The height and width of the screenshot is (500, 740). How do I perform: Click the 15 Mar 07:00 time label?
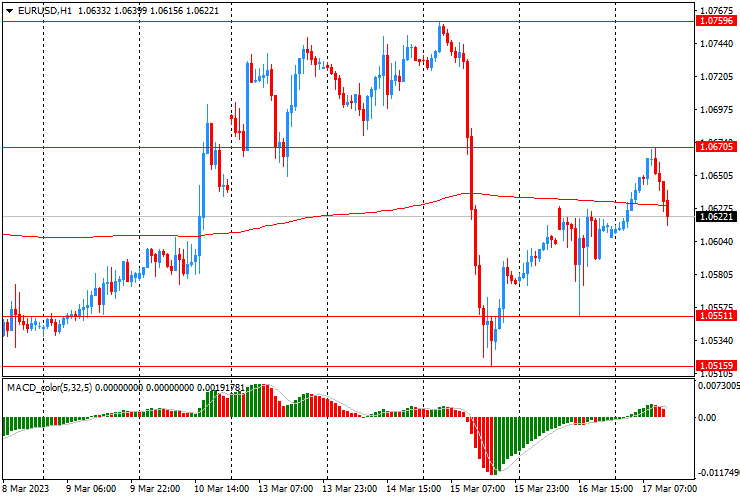click(478, 488)
